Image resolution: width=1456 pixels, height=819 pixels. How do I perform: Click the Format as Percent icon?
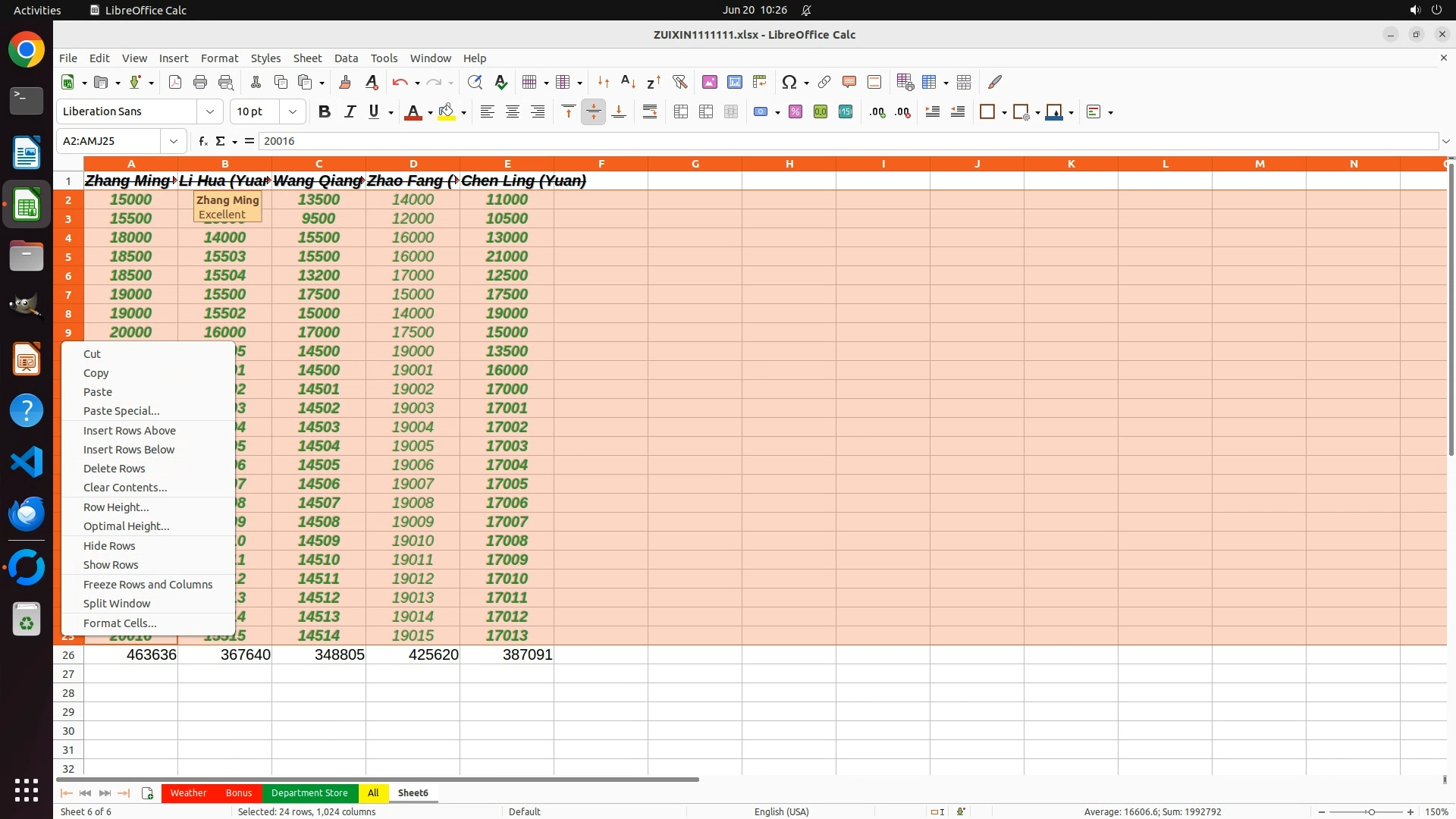click(795, 111)
